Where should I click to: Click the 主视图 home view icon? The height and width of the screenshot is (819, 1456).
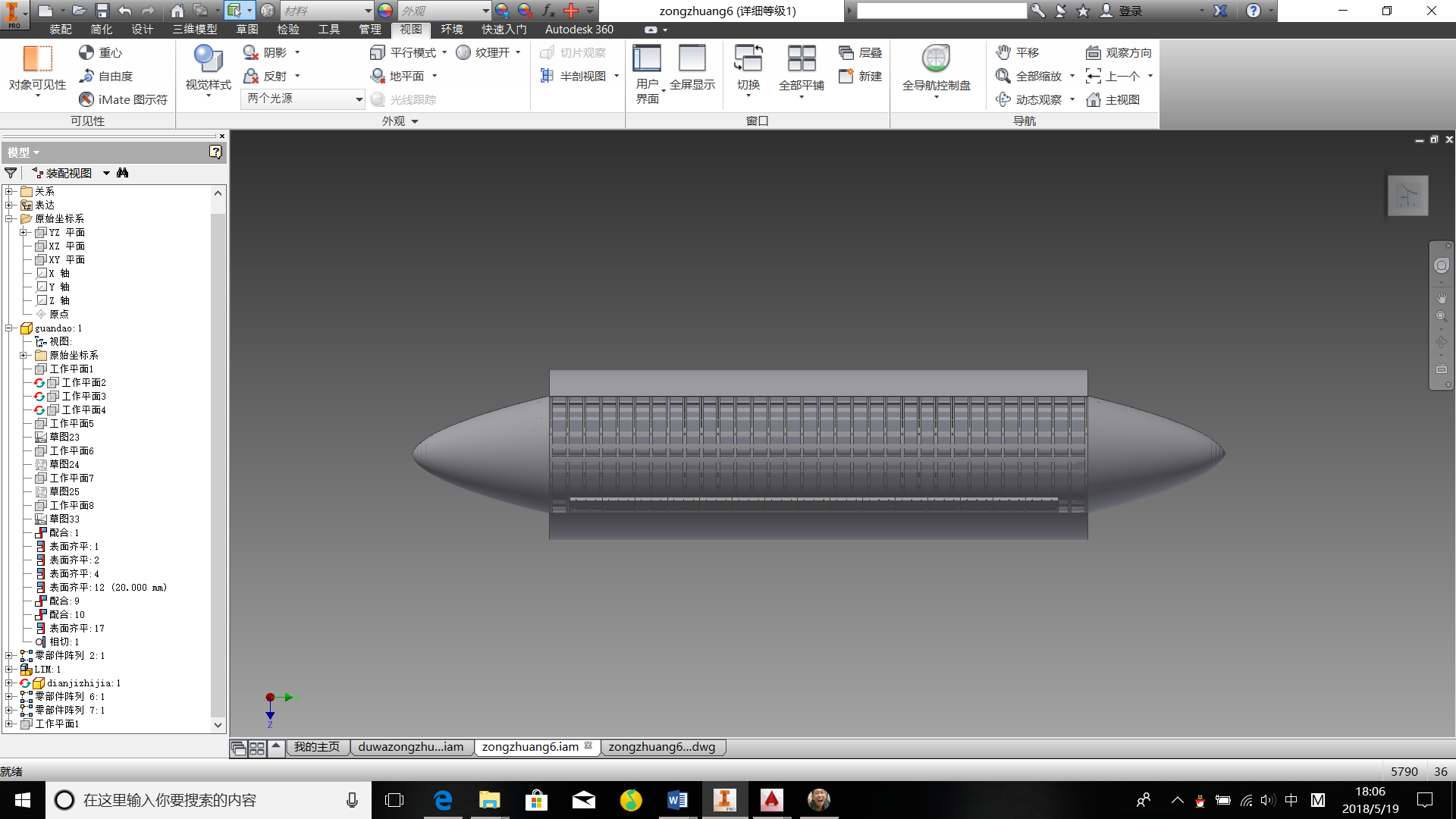(x=1094, y=99)
